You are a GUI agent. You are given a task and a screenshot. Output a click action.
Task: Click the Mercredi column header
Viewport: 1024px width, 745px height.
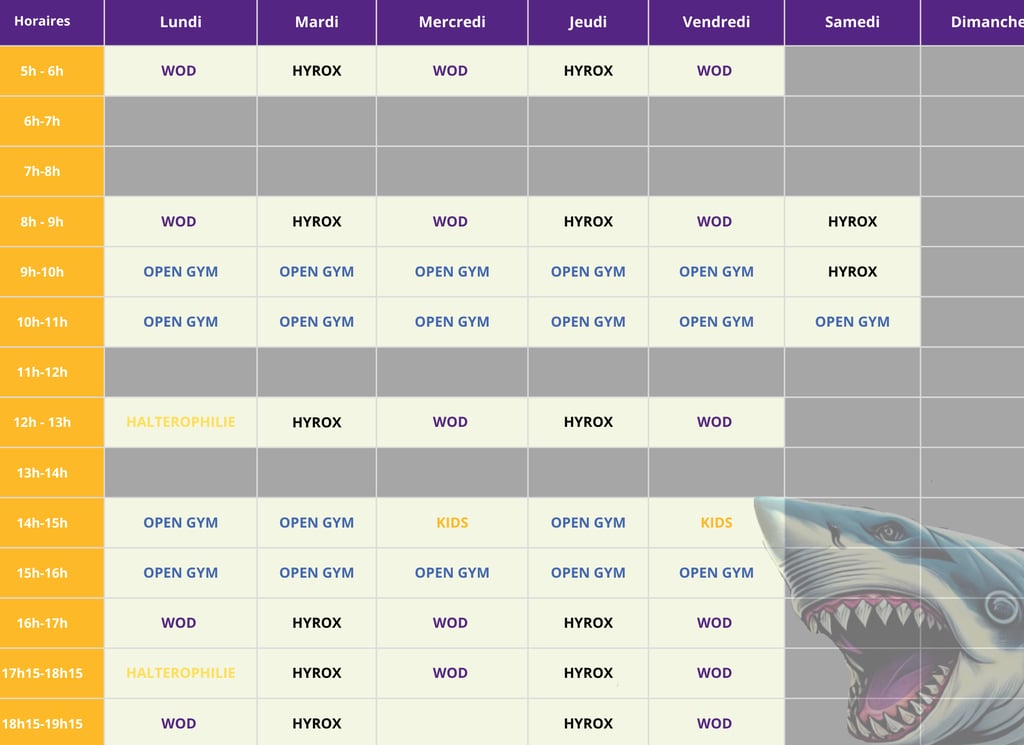coord(452,22)
